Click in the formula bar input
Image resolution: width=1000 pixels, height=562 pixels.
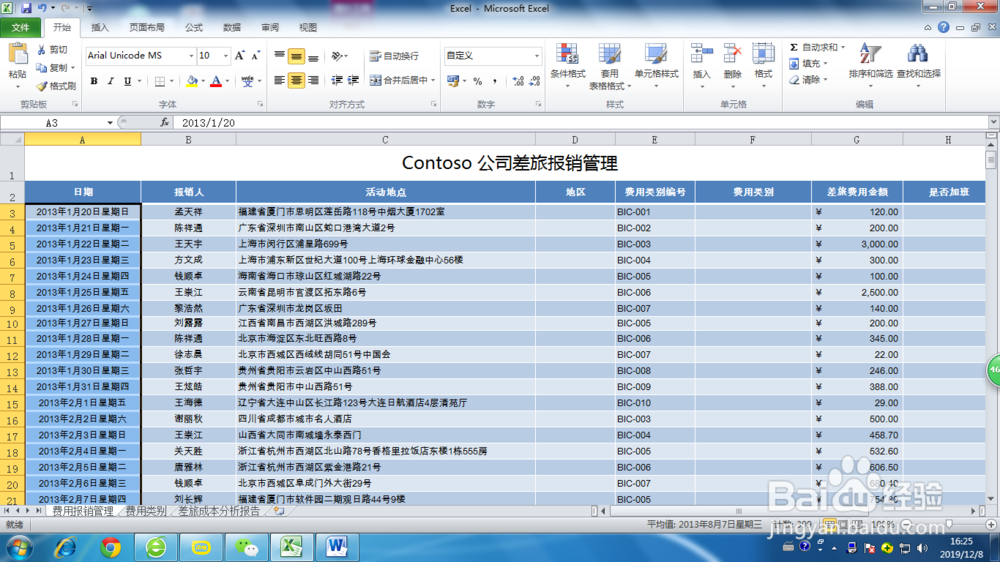pyautogui.click(x=580, y=122)
